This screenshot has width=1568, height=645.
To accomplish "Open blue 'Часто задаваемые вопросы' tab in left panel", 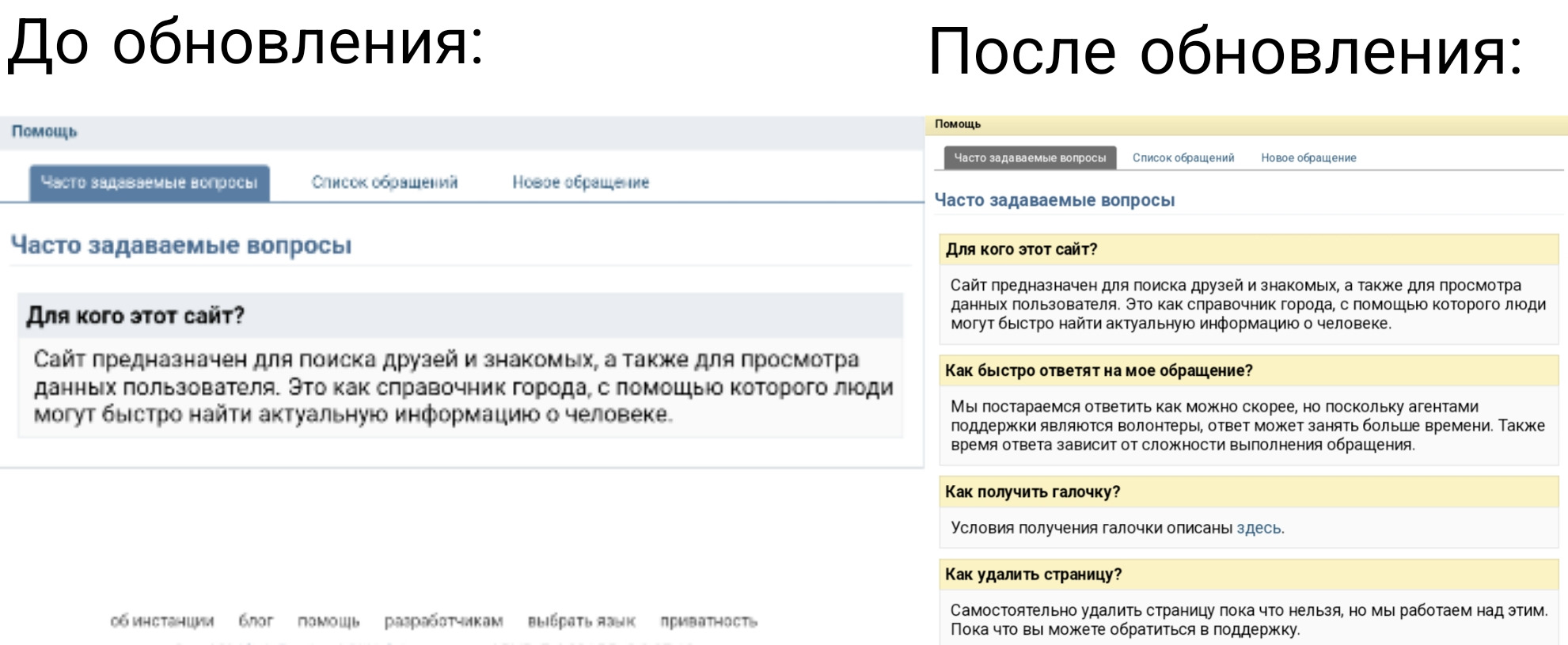I will click(x=149, y=183).
